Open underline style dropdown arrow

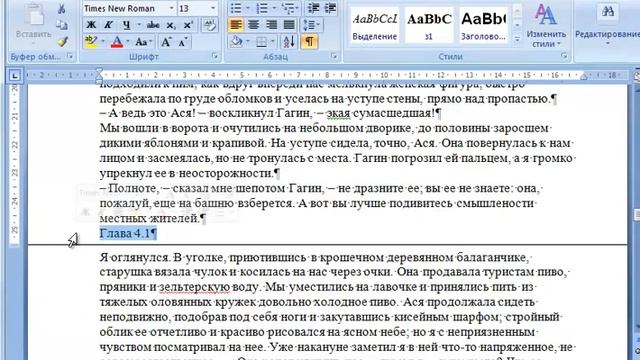139,25
